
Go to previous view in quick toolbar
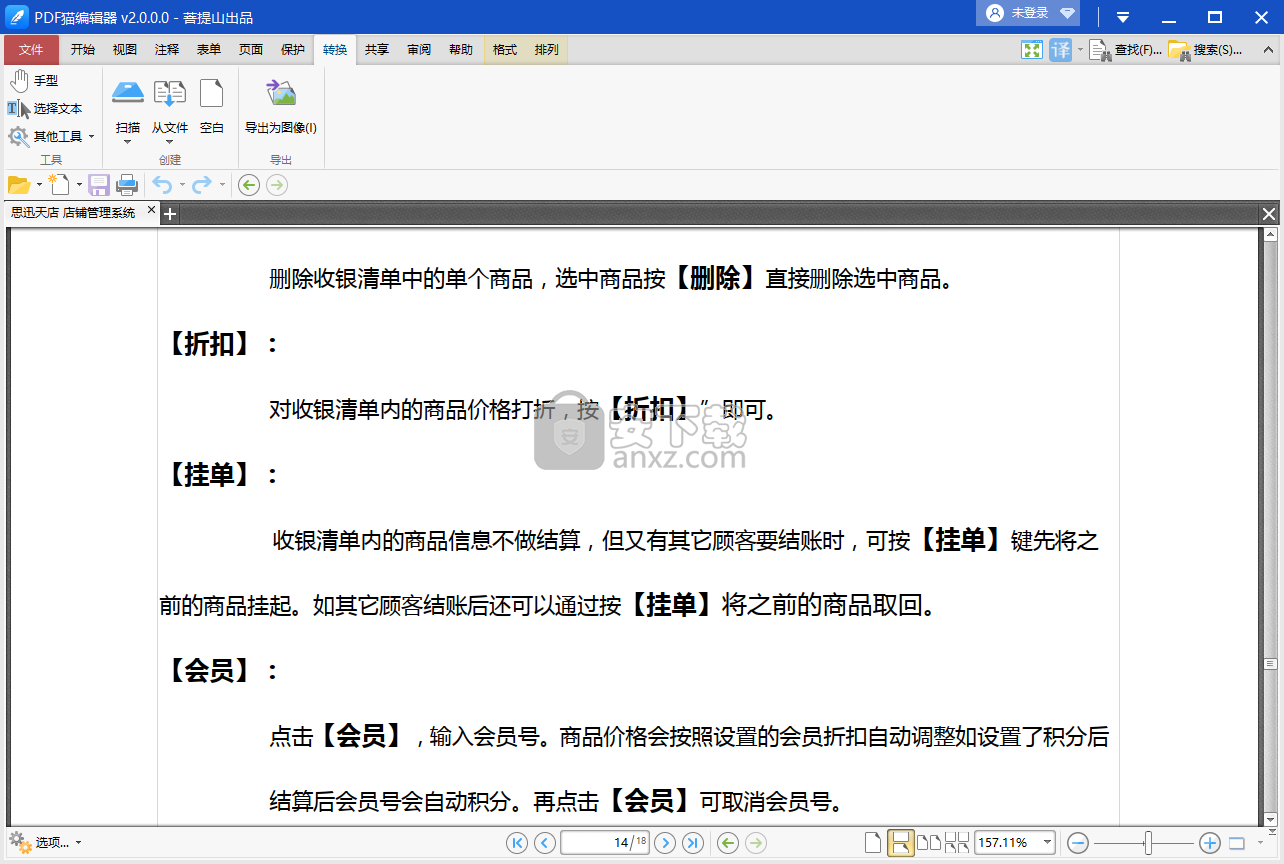[x=249, y=185]
